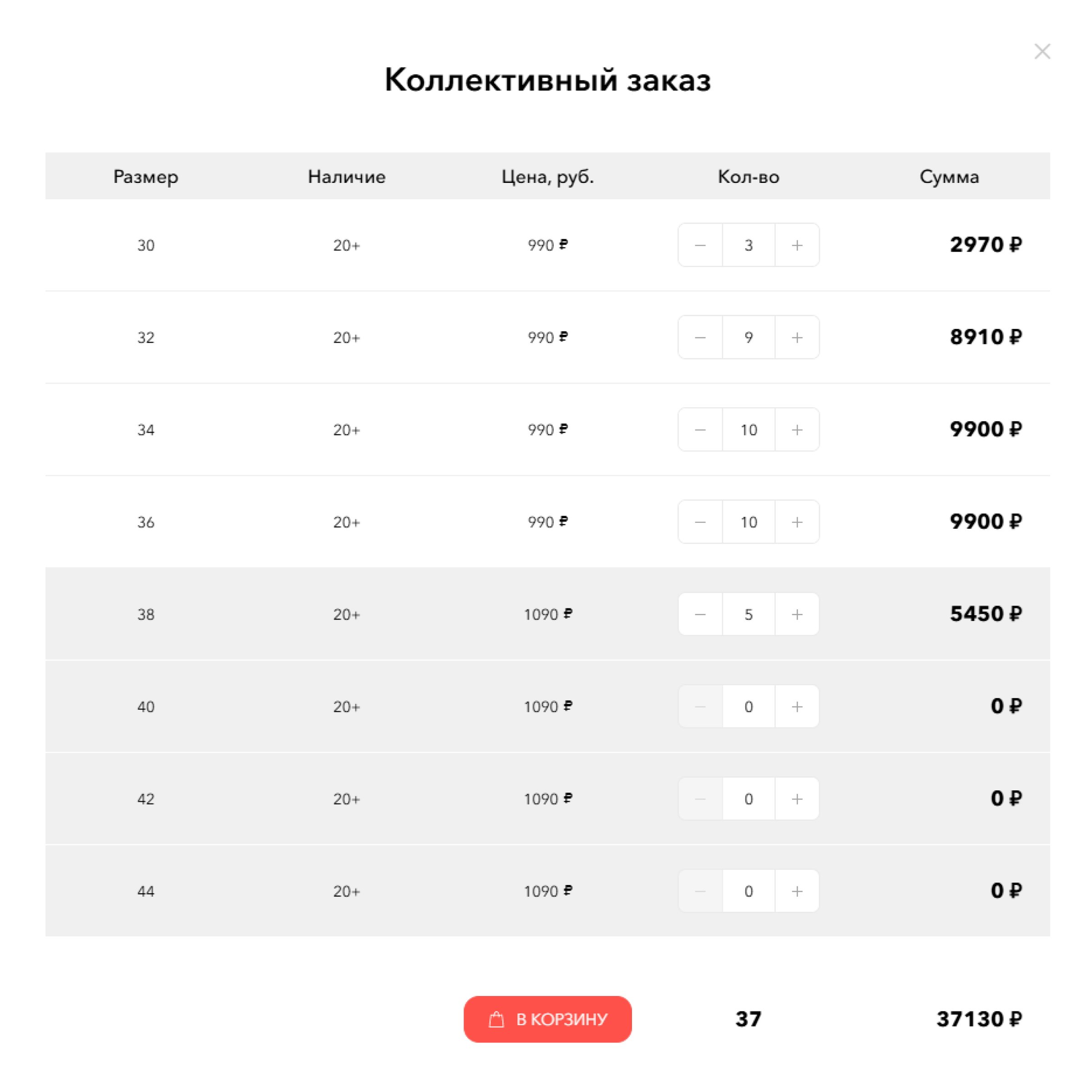Close the Коллективный заказ dialog
Screen dimensions: 1092x1092
tap(1041, 51)
